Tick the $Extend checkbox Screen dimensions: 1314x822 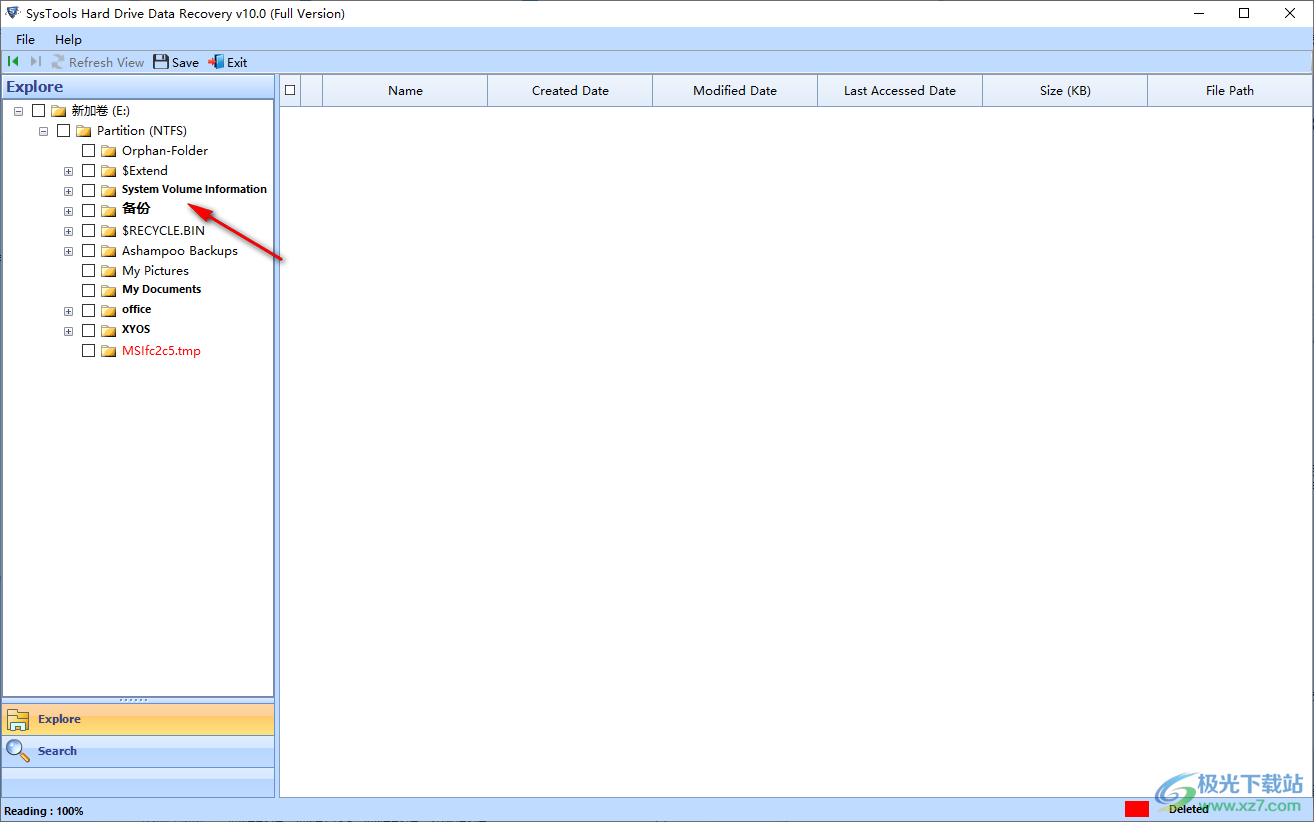pos(89,171)
